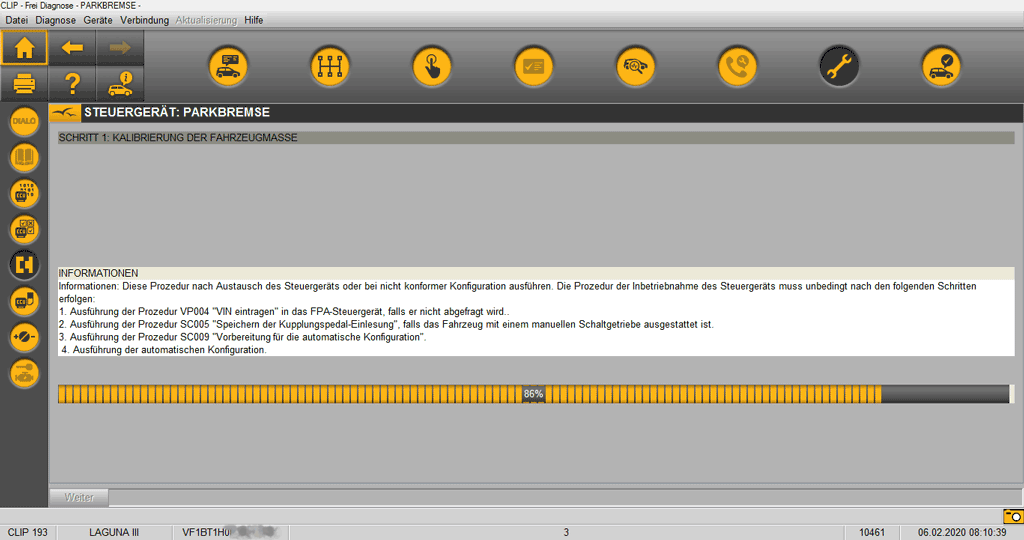Open the Datei menu
This screenshot has width=1024, height=540.
[17, 20]
